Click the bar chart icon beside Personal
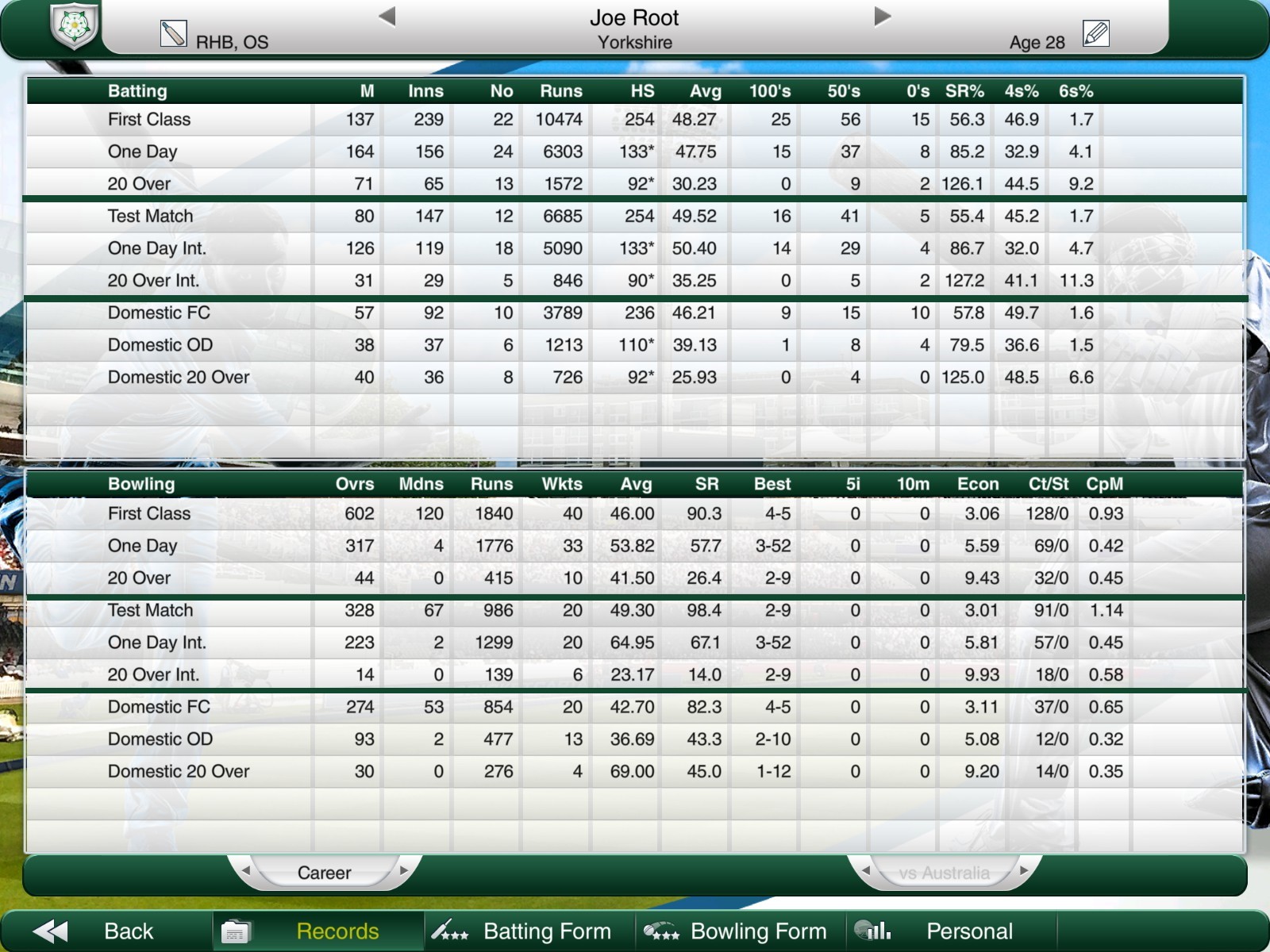 (872, 929)
